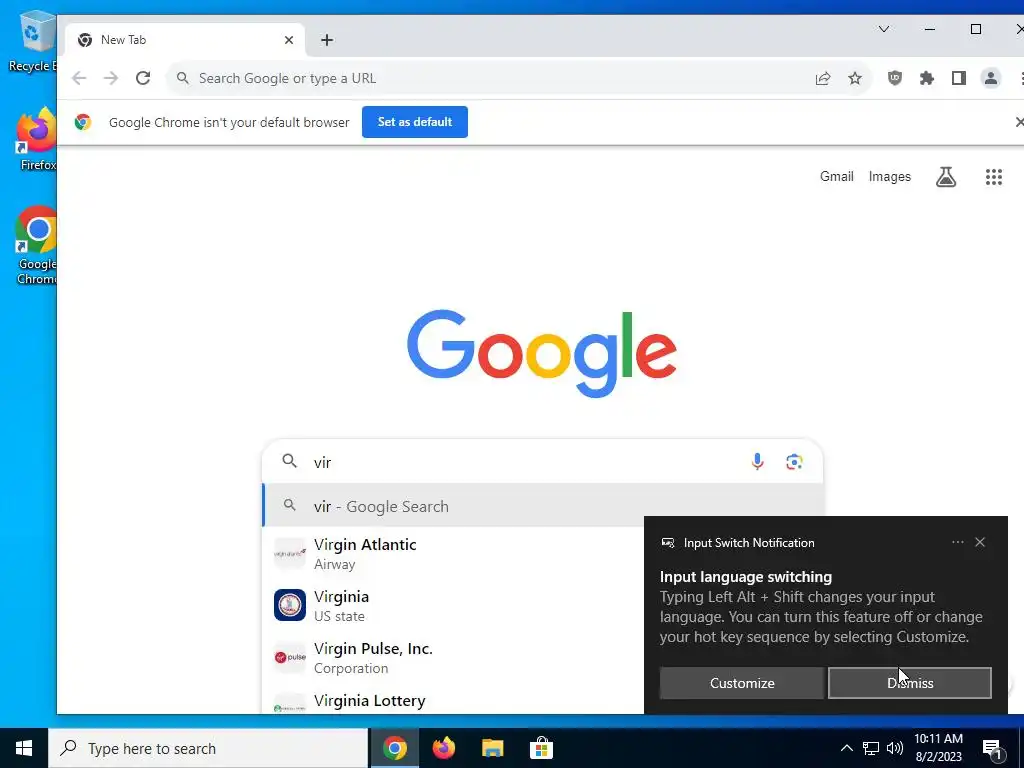Open the Action Center notifications
The height and width of the screenshot is (768, 1024).
(993, 749)
